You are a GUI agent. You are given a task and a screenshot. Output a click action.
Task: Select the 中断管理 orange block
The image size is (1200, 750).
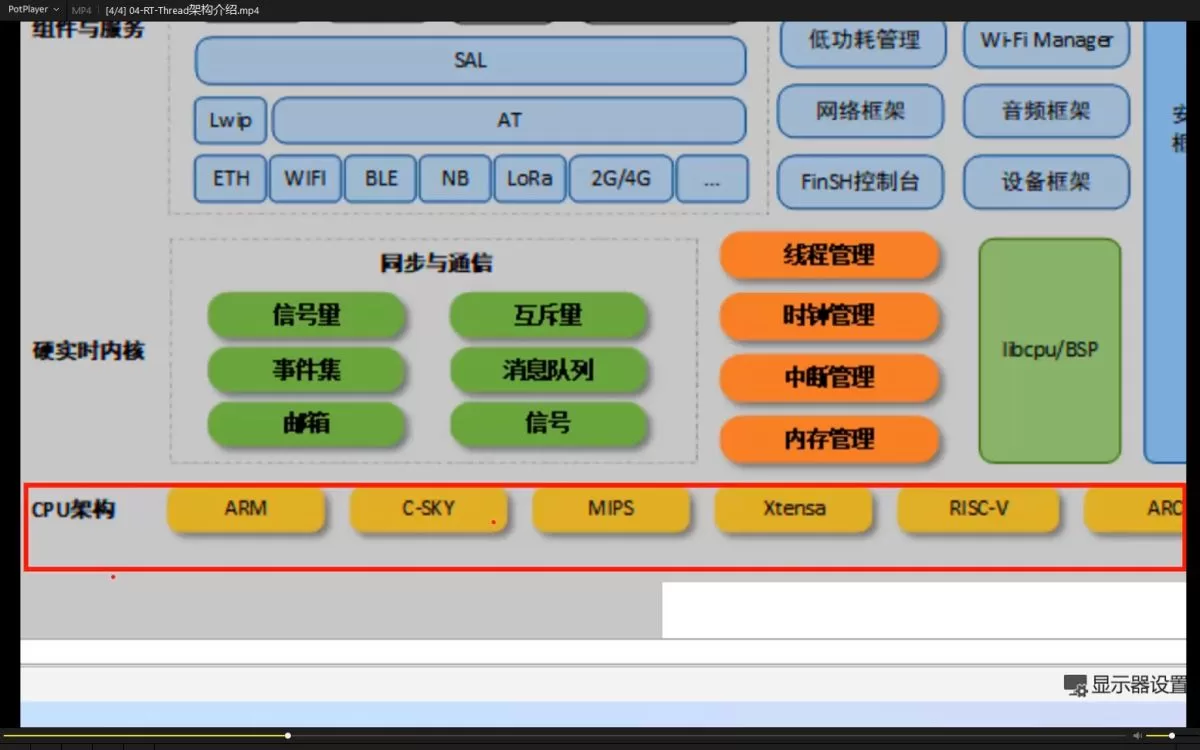pos(829,378)
